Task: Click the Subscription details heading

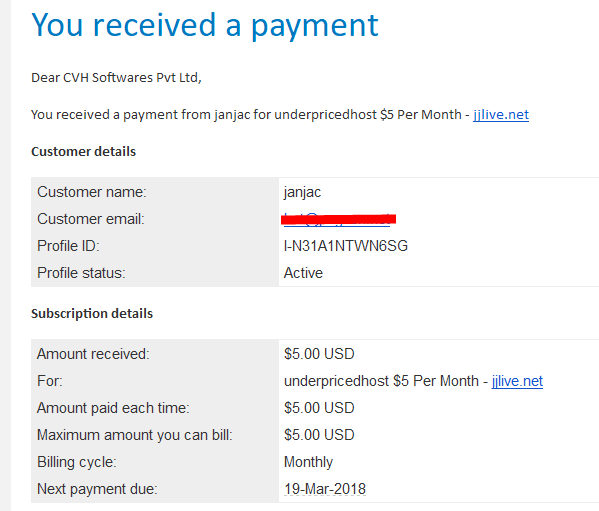Action: (92, 314)
